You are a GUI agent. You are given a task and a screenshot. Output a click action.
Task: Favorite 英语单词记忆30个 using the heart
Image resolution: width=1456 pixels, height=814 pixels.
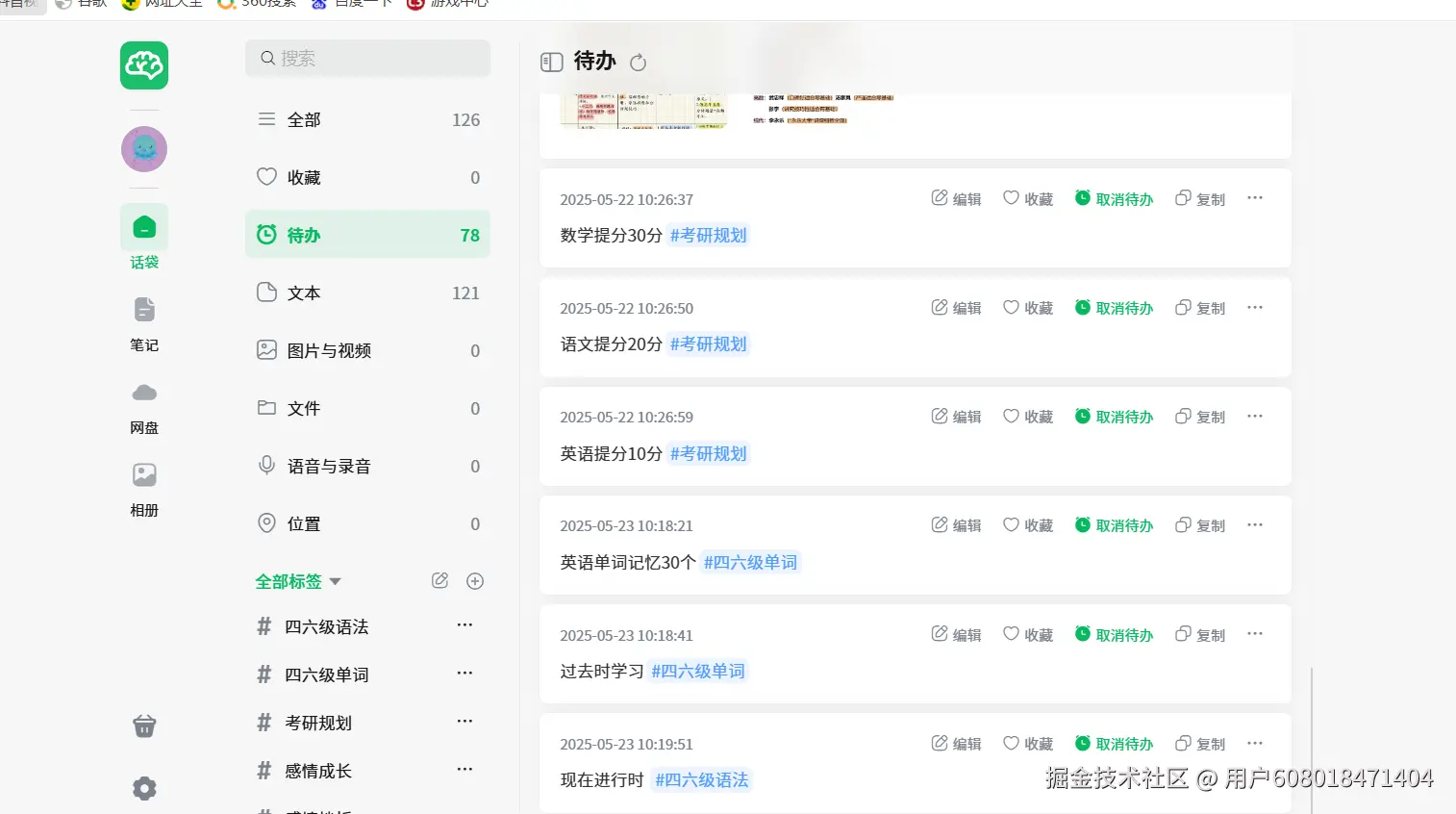[1027, 524]
